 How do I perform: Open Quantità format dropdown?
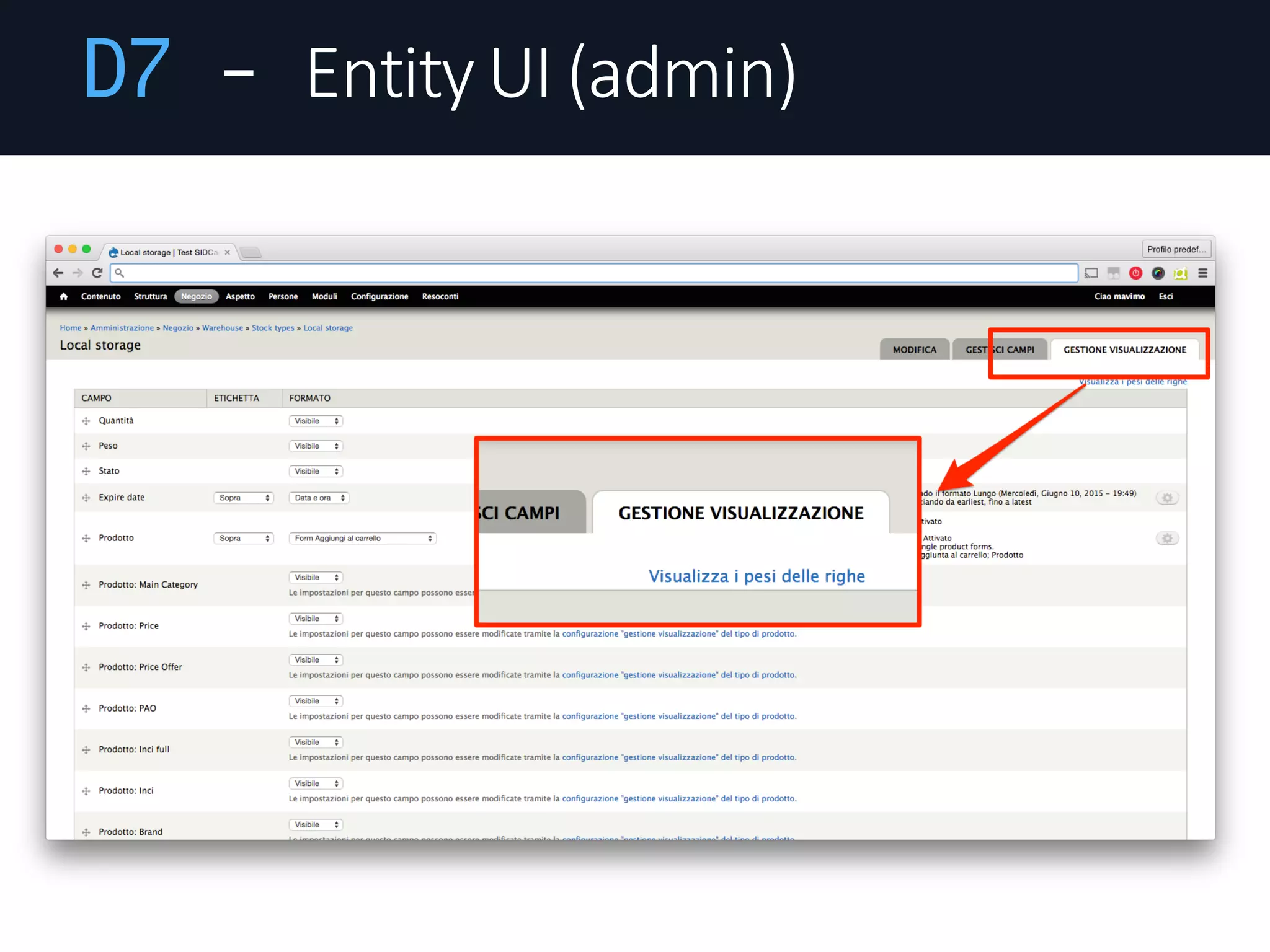click(316, 421)
